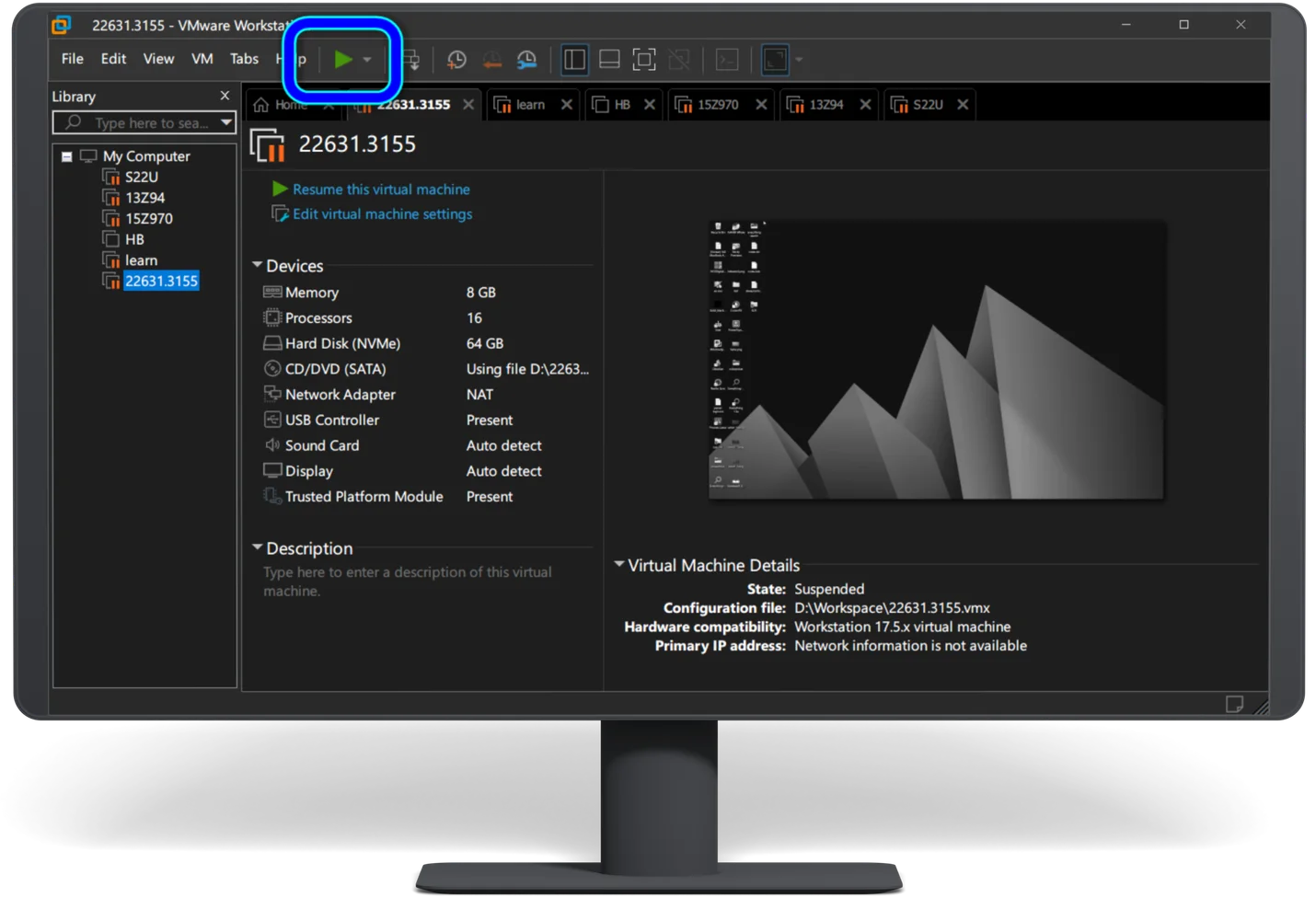Open the console view icon

[x=727, y=60]
